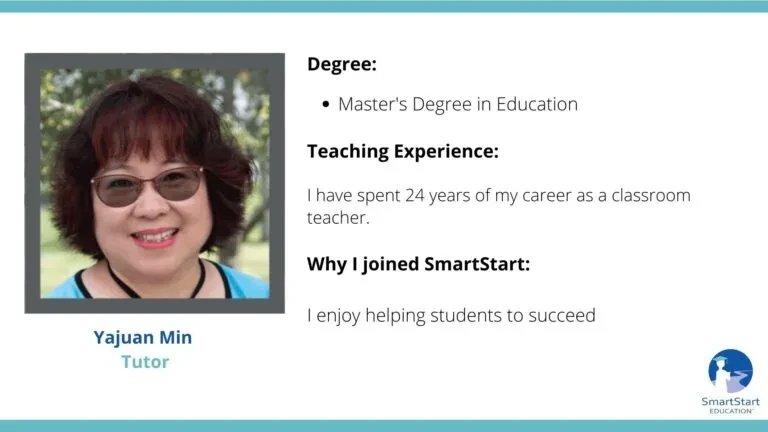
Task: Click the teal bar at the top
Action: tap(384, 6)
